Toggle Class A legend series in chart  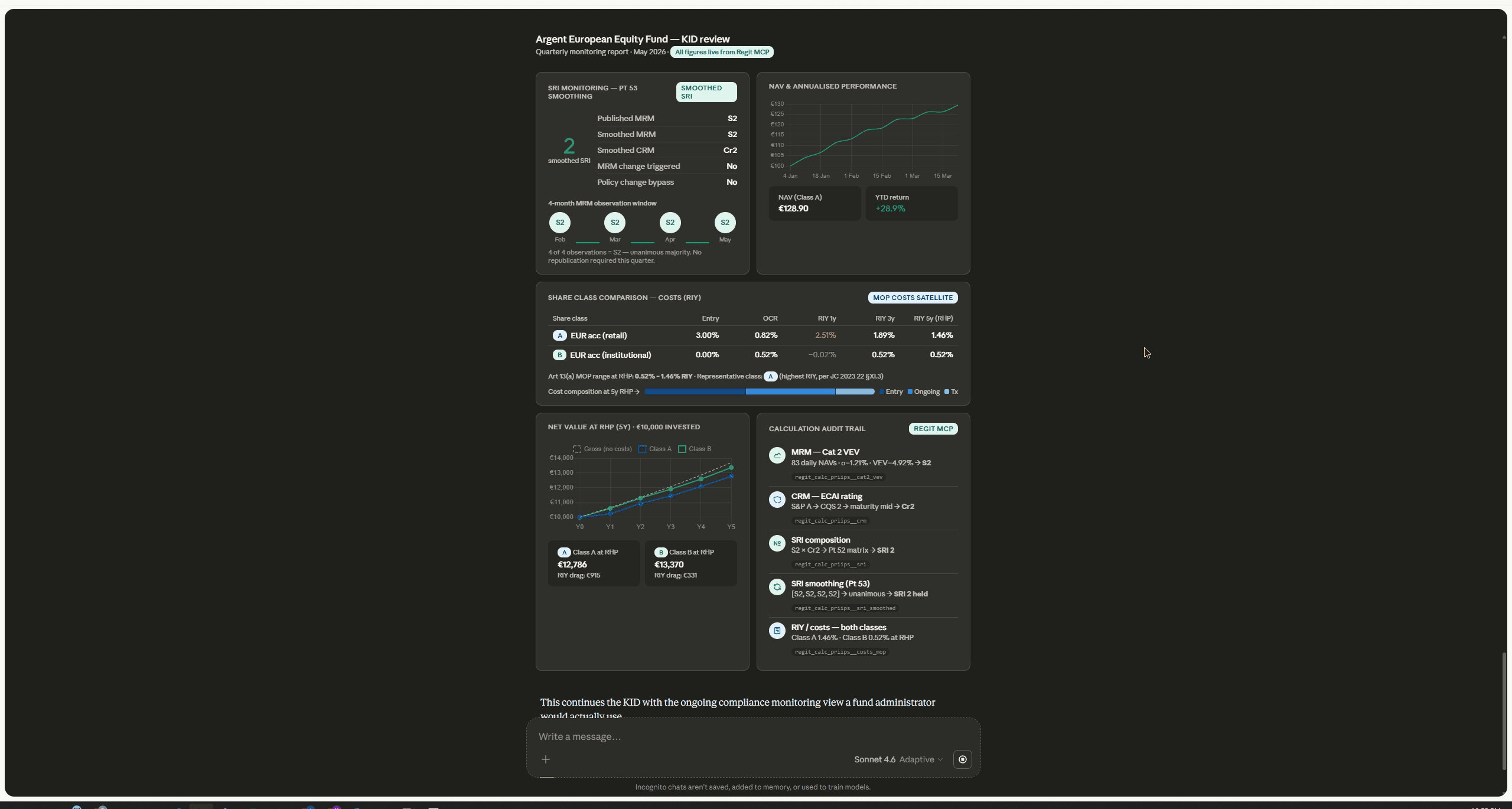coord(655,449)
